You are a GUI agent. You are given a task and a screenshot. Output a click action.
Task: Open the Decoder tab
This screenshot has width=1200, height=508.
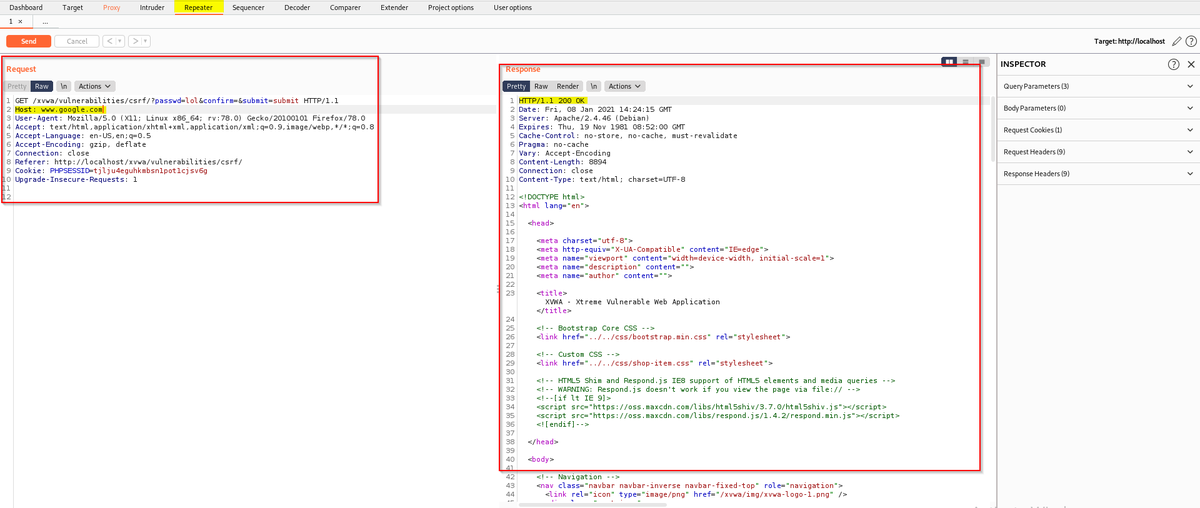(x=297, y=7)
